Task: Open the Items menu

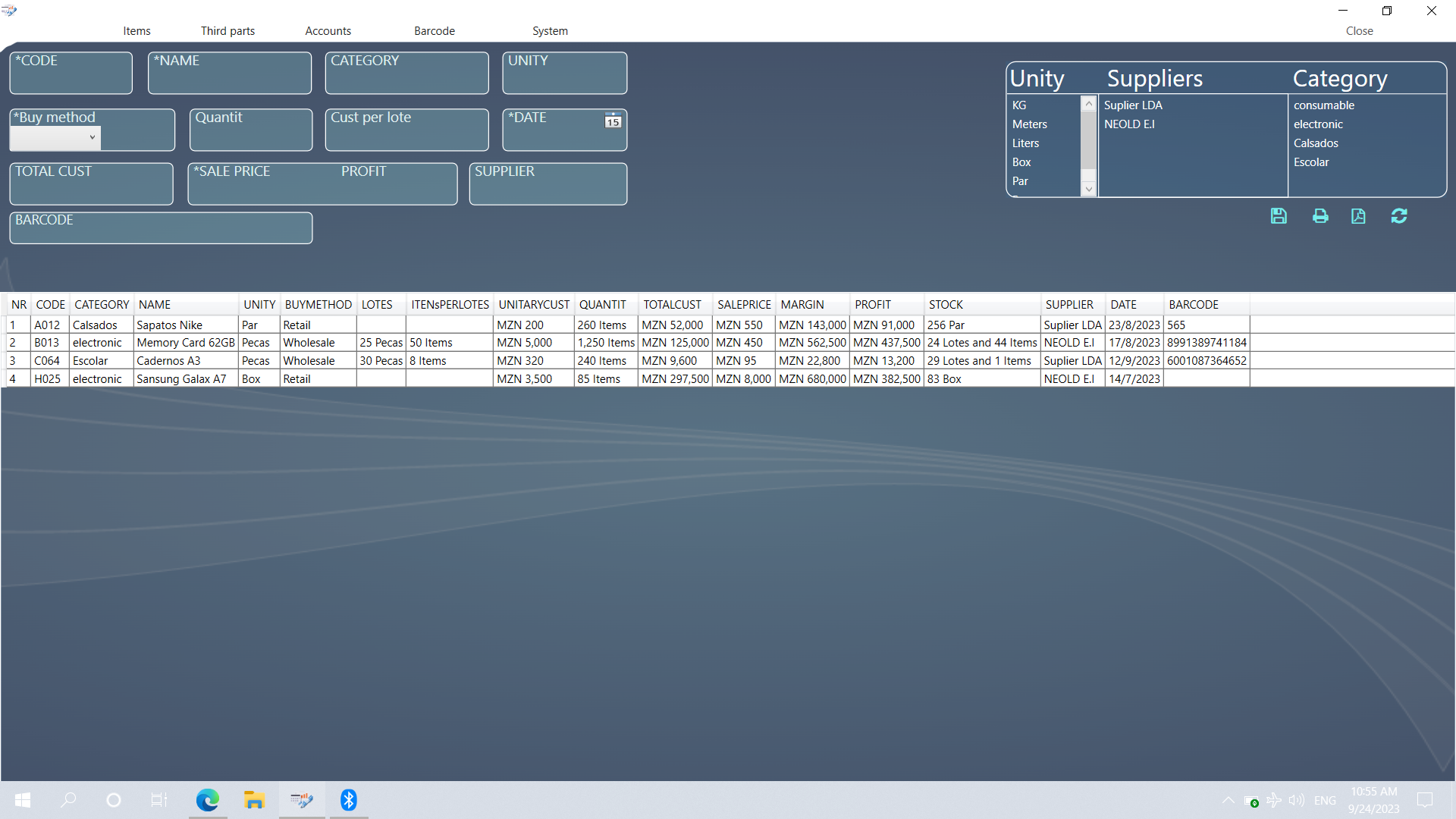Action: [x=136, y=31]
